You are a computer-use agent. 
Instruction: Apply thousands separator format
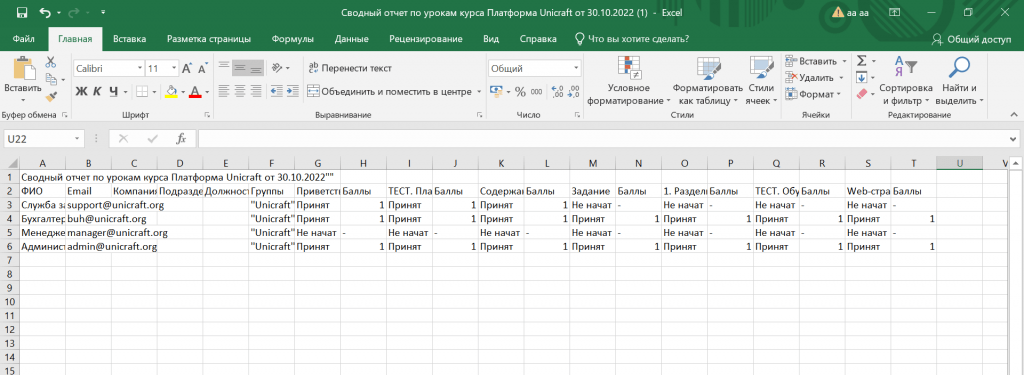[x=536, y=91]
